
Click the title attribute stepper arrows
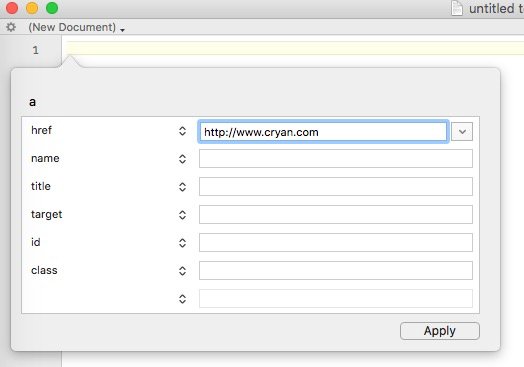tap(182, 187)
